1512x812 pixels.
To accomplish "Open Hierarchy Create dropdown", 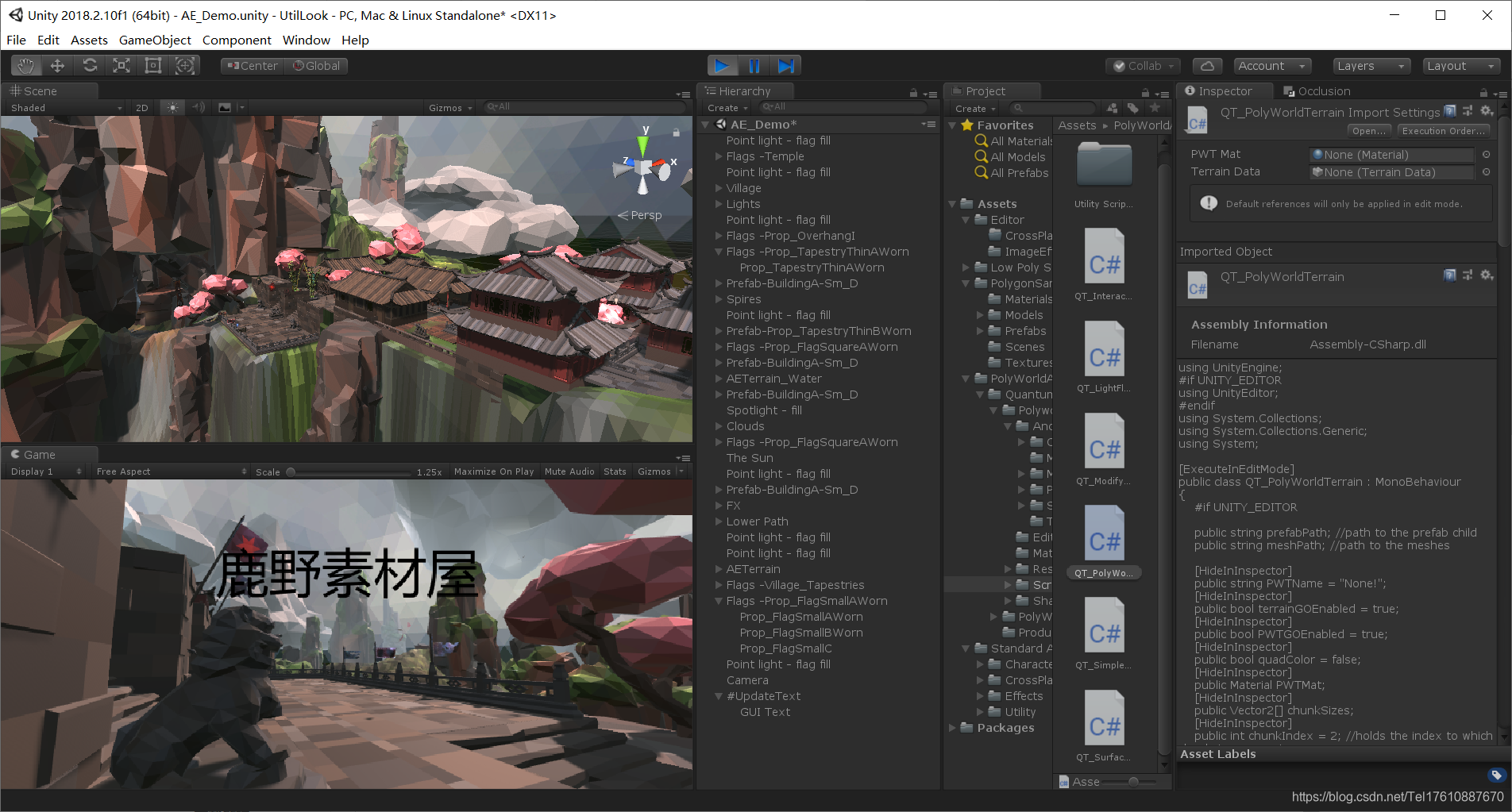I will pos(727,108).
